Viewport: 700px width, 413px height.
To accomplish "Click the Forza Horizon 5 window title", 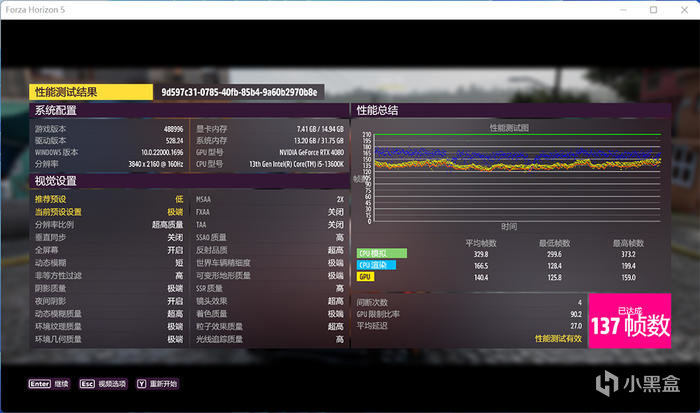I will [35, 9].
